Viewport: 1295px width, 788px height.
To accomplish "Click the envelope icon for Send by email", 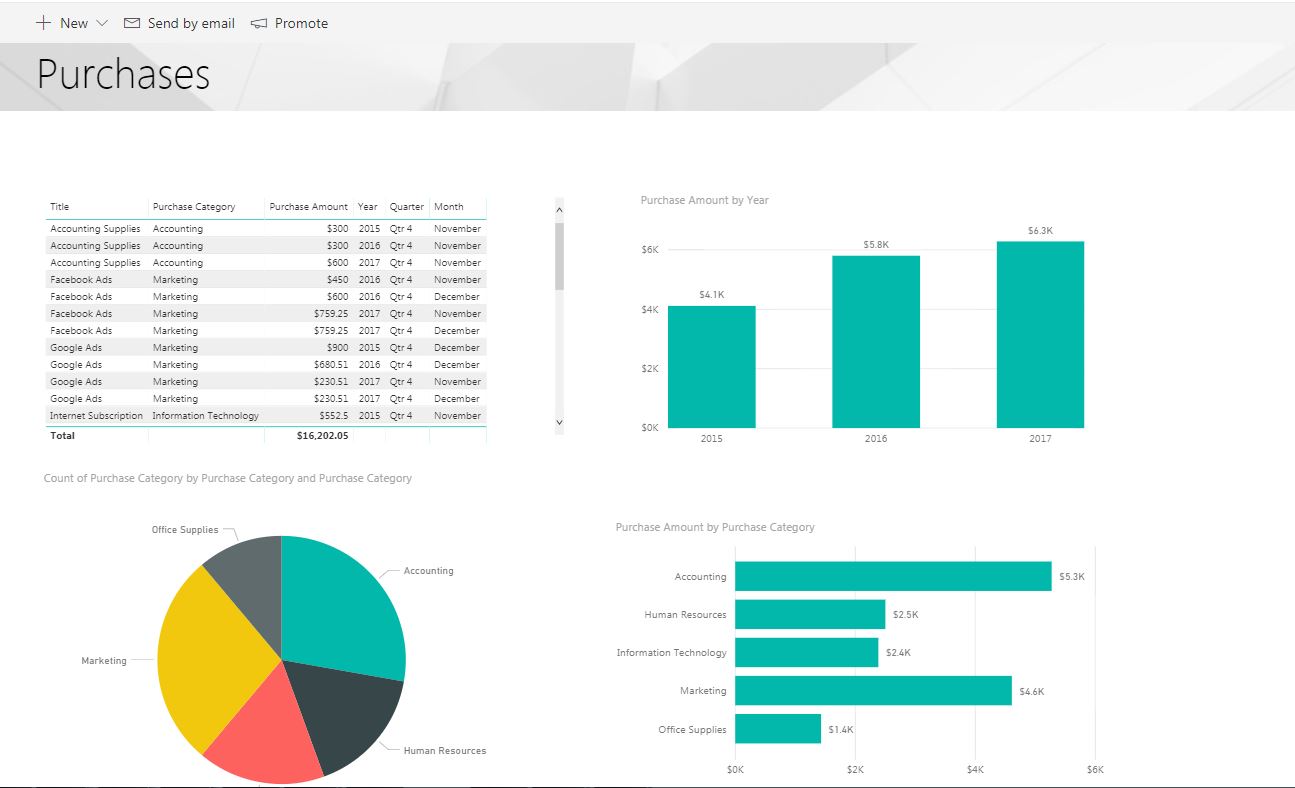I will click(132, 23).
